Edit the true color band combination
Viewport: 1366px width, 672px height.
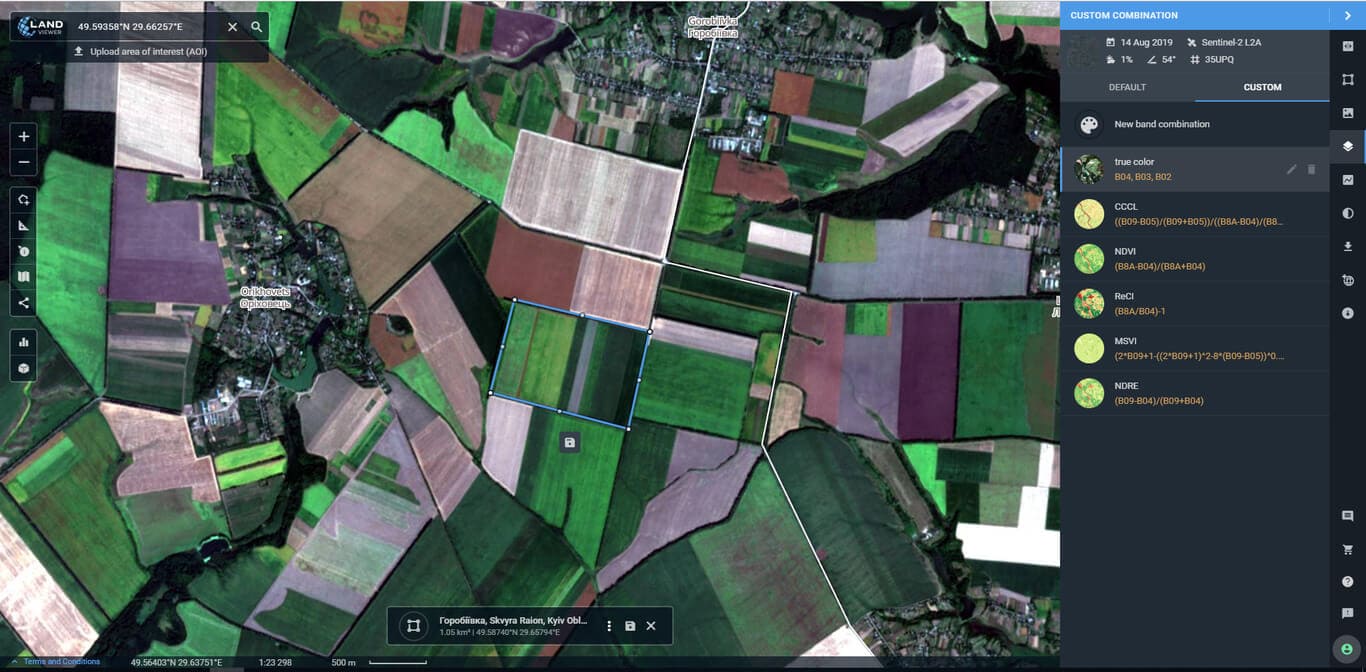1291,170
